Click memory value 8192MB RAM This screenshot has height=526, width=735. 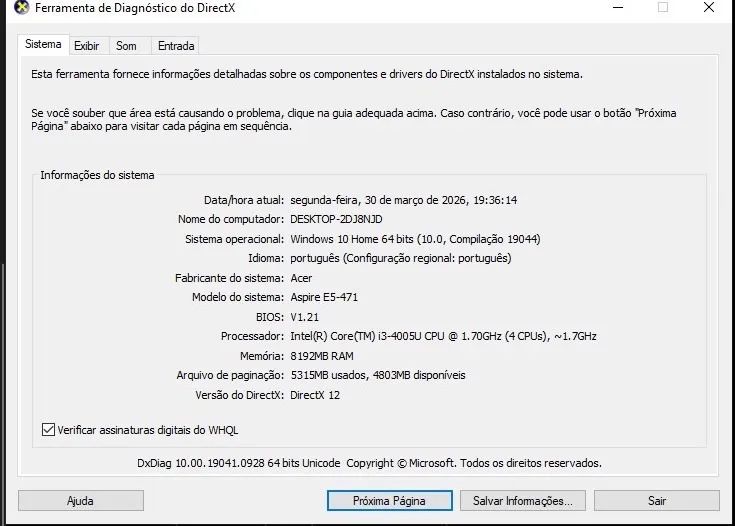[x=322, y=356]
